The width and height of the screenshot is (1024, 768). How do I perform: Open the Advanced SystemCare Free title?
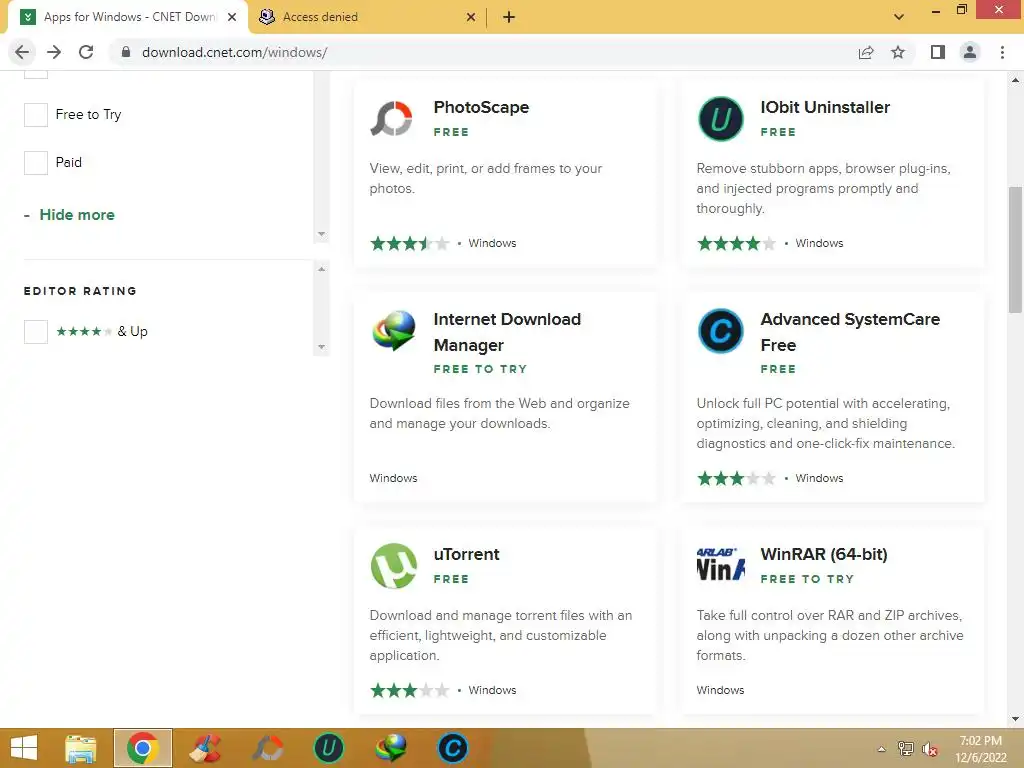tap(850, 332)
